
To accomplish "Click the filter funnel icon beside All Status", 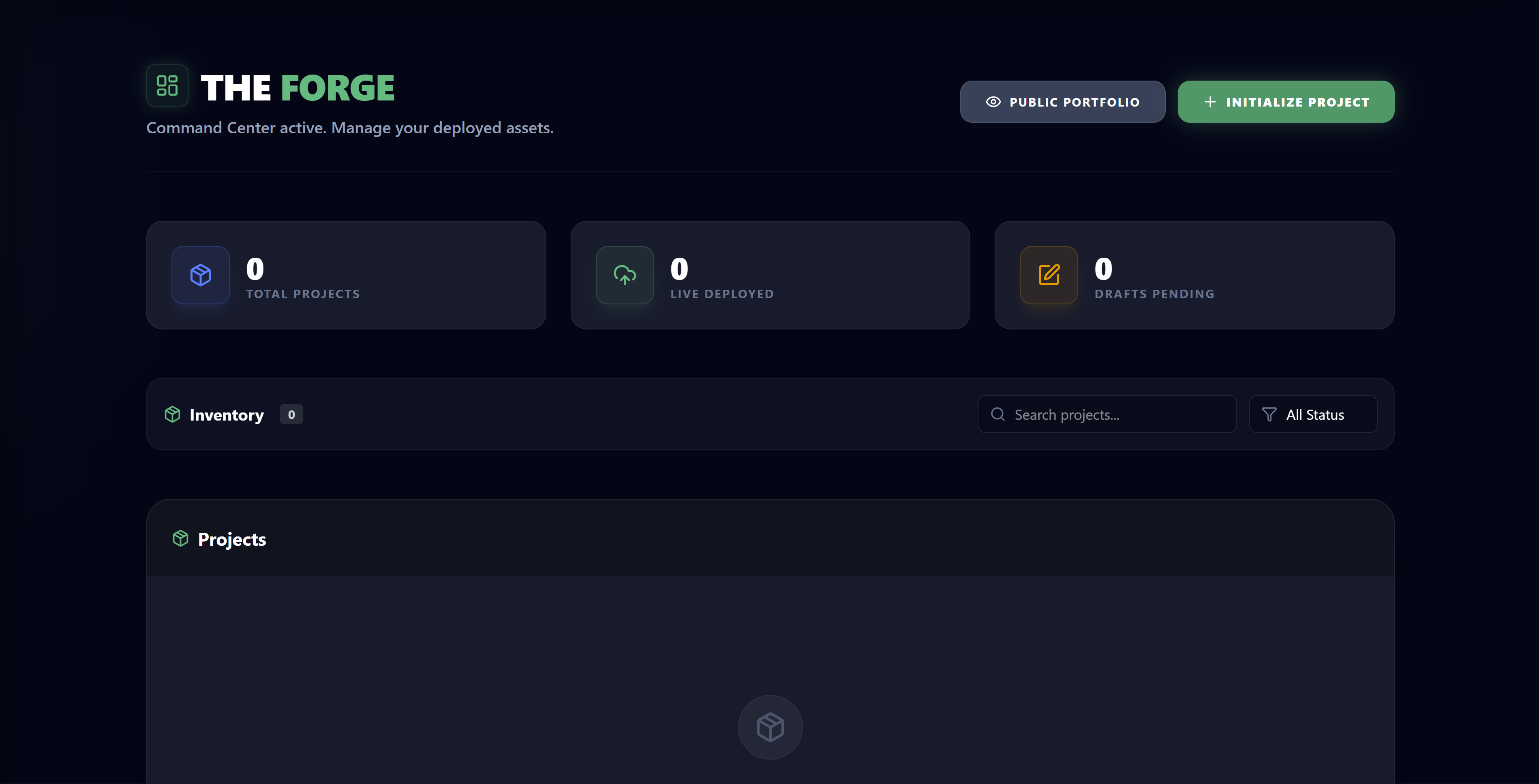I will [1270, 414].
